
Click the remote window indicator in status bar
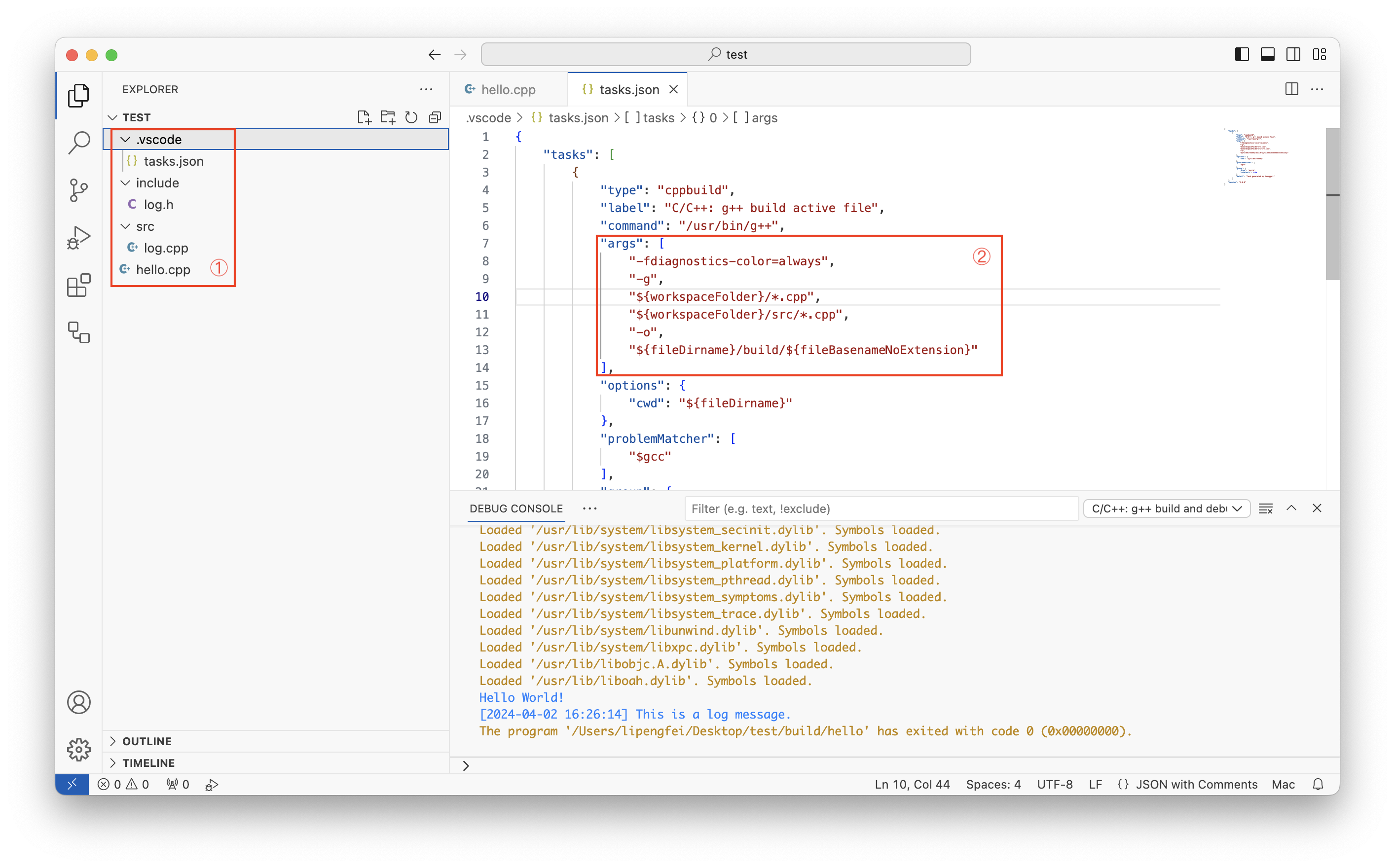72,784
